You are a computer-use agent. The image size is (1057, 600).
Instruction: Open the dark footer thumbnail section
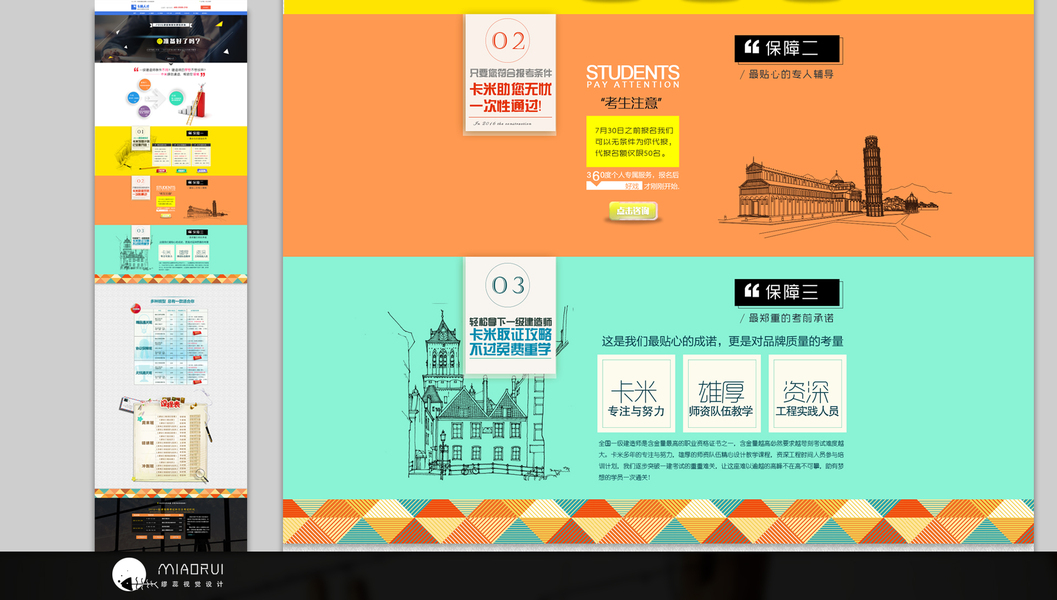(171, 524)
